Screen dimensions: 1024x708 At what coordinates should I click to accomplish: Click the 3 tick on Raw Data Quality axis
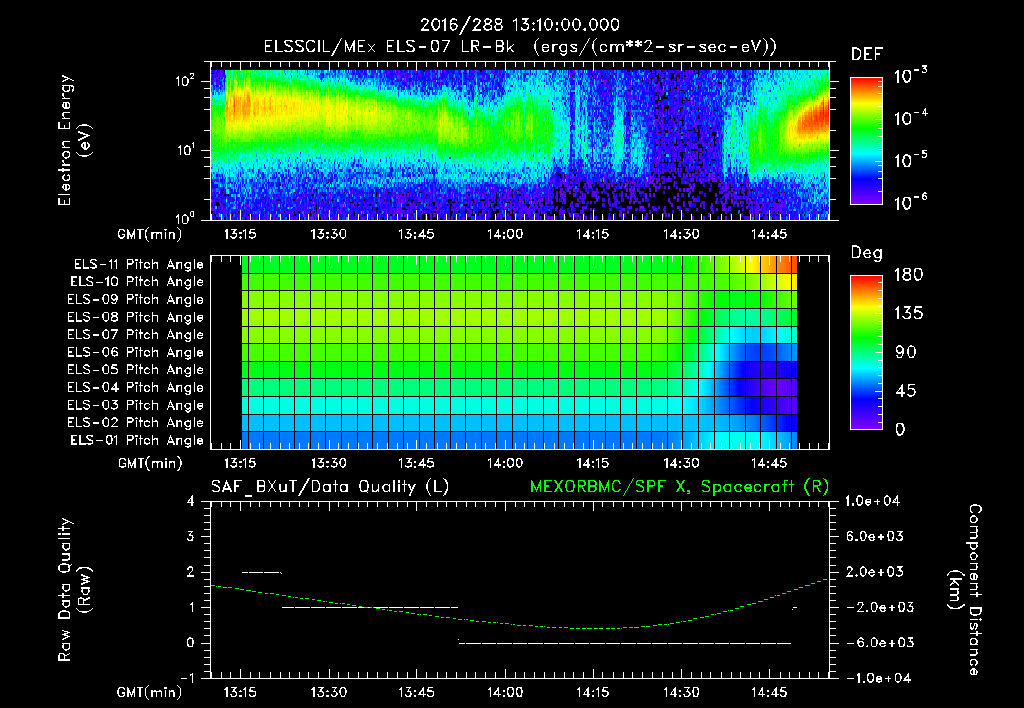point(191,536)
